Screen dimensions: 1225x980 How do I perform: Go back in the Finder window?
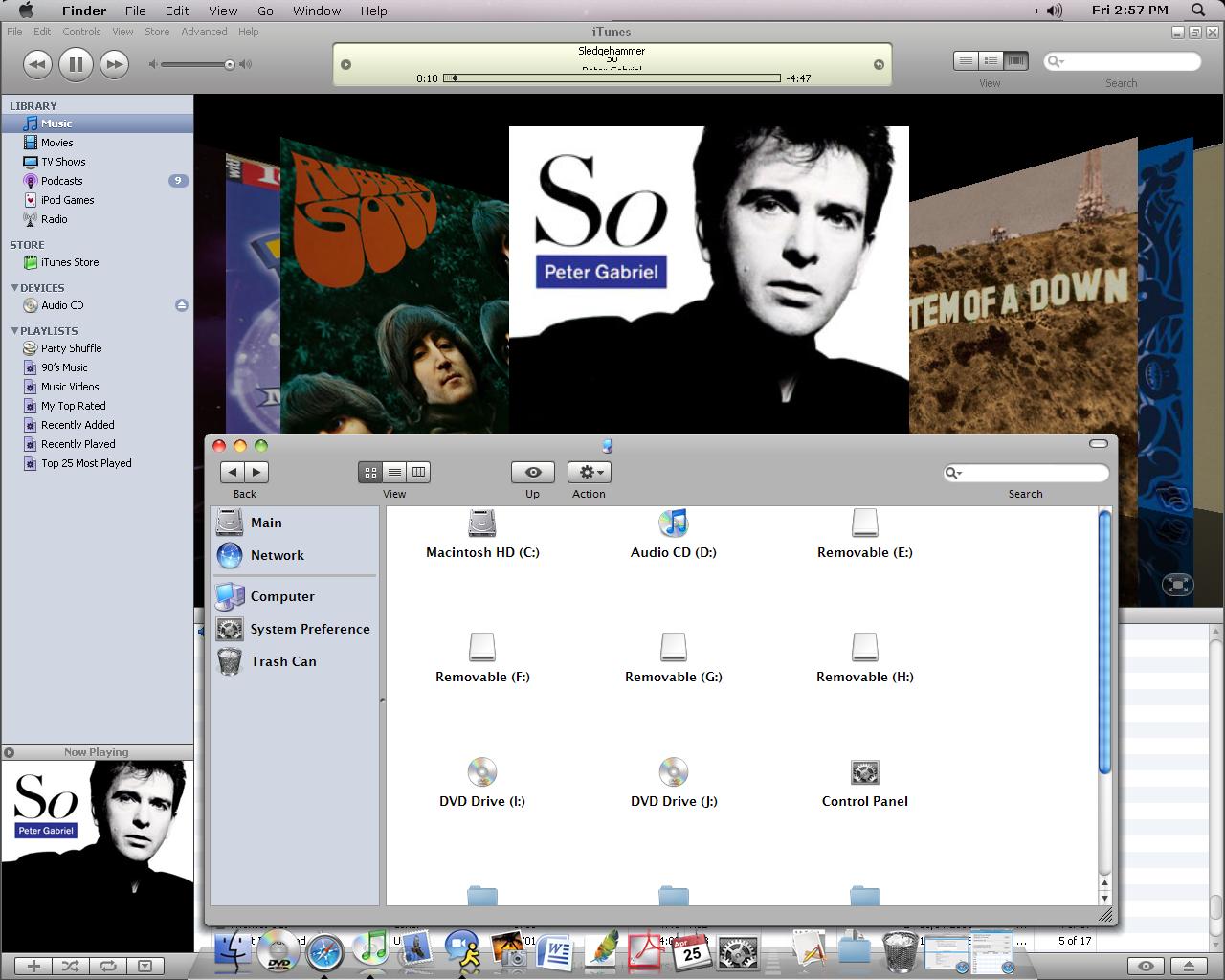point(232,472)
